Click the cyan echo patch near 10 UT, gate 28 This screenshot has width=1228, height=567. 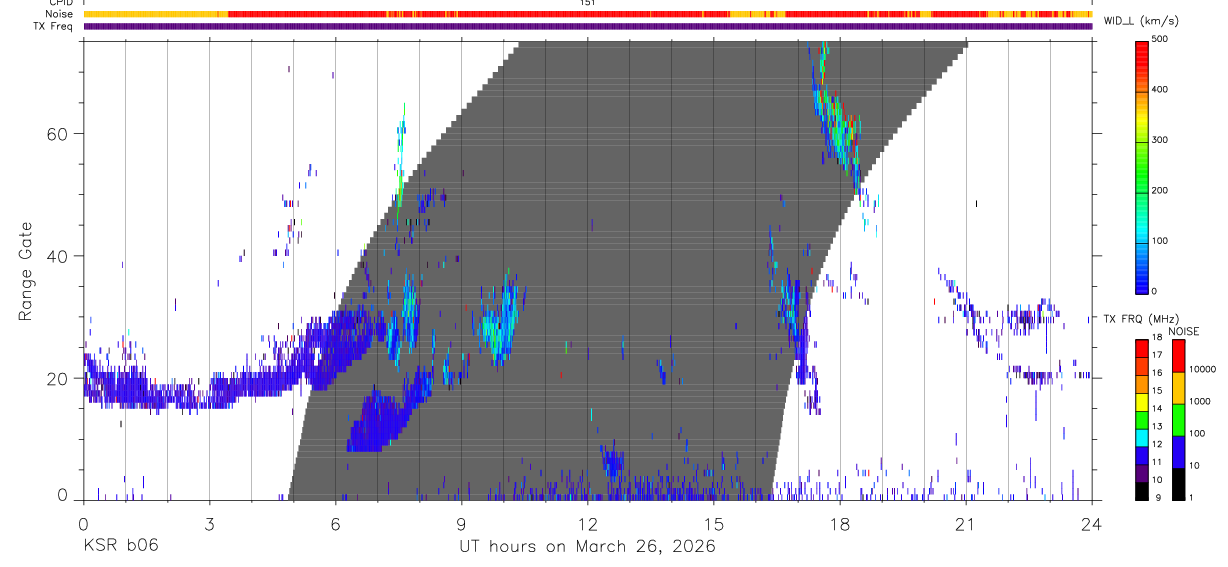coord(501,318)
